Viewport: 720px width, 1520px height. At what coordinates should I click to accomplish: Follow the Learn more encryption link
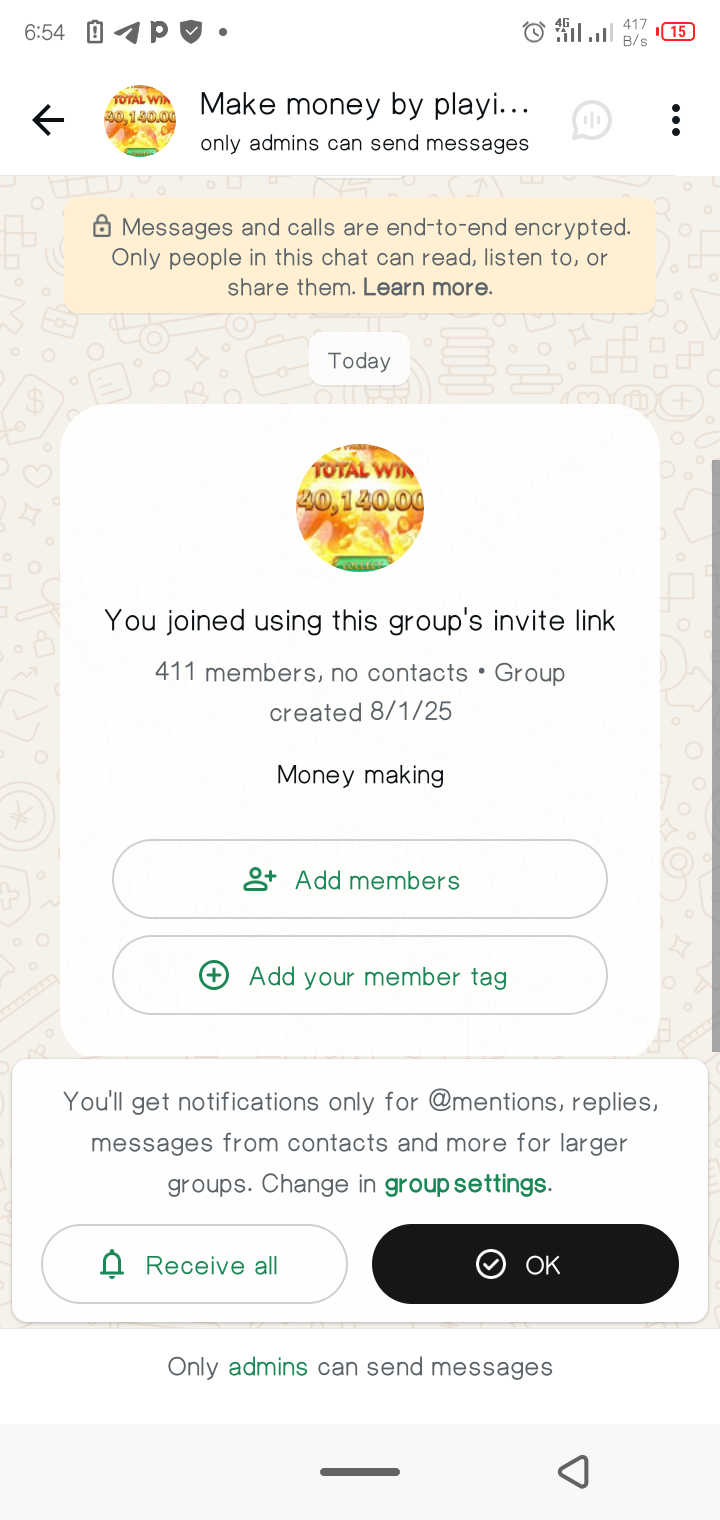(x=426, y=288)
